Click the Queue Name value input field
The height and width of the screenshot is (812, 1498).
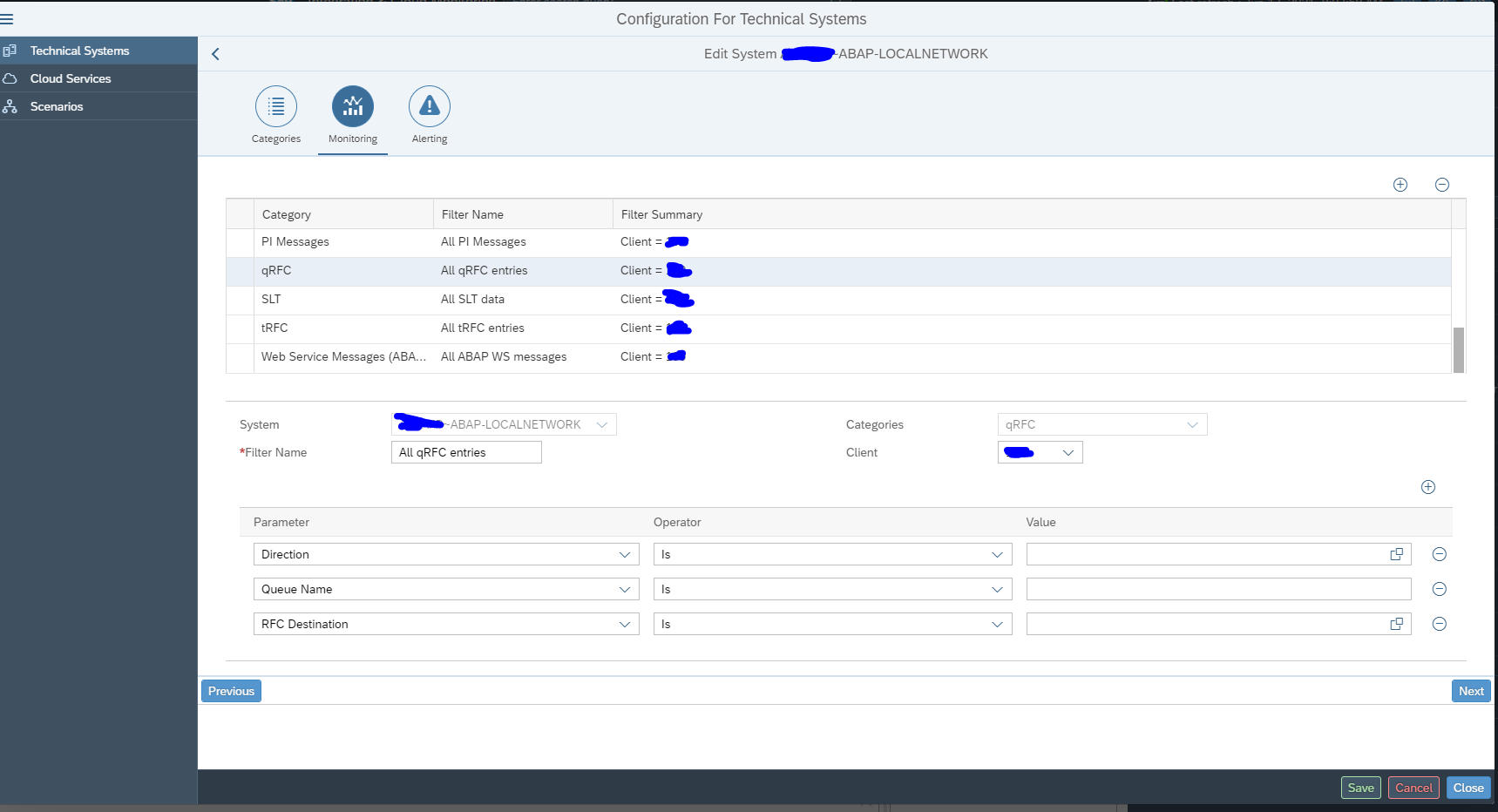1218,589
